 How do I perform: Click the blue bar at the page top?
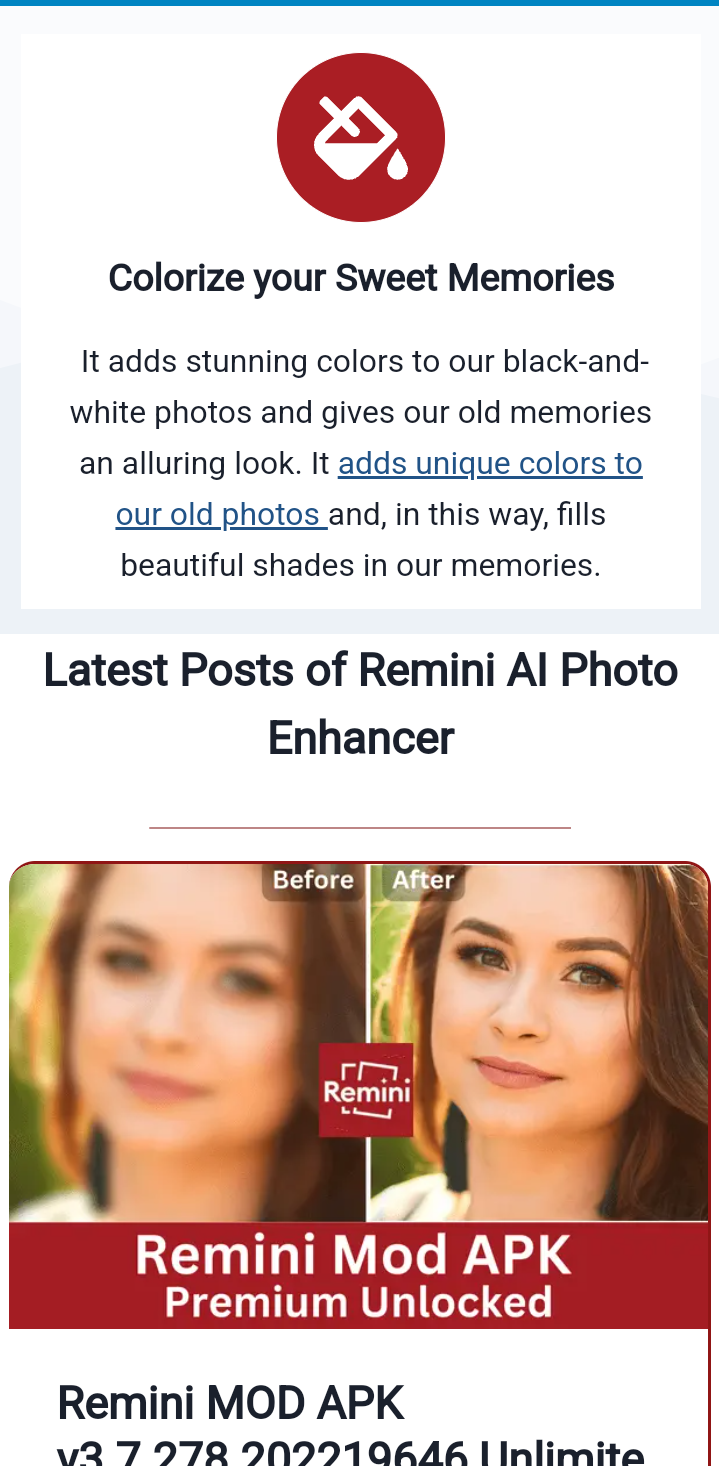click(359, 3)
